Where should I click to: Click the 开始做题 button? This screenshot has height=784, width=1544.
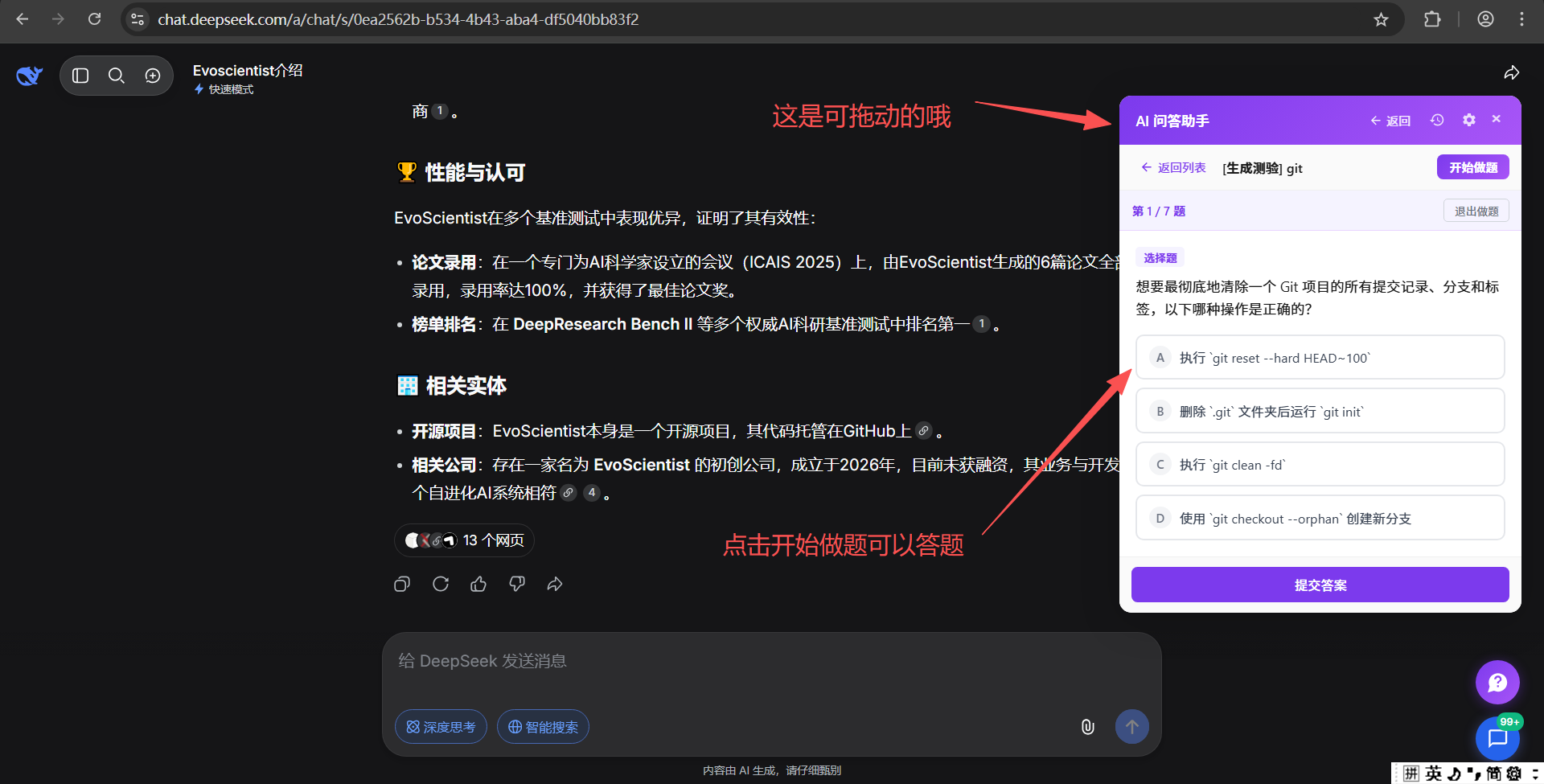coord(1473,167)
